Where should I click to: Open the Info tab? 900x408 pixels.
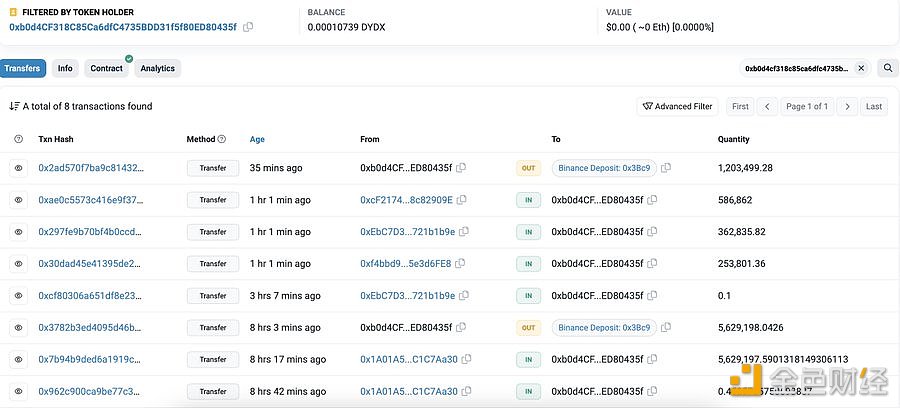click(65, 68)
